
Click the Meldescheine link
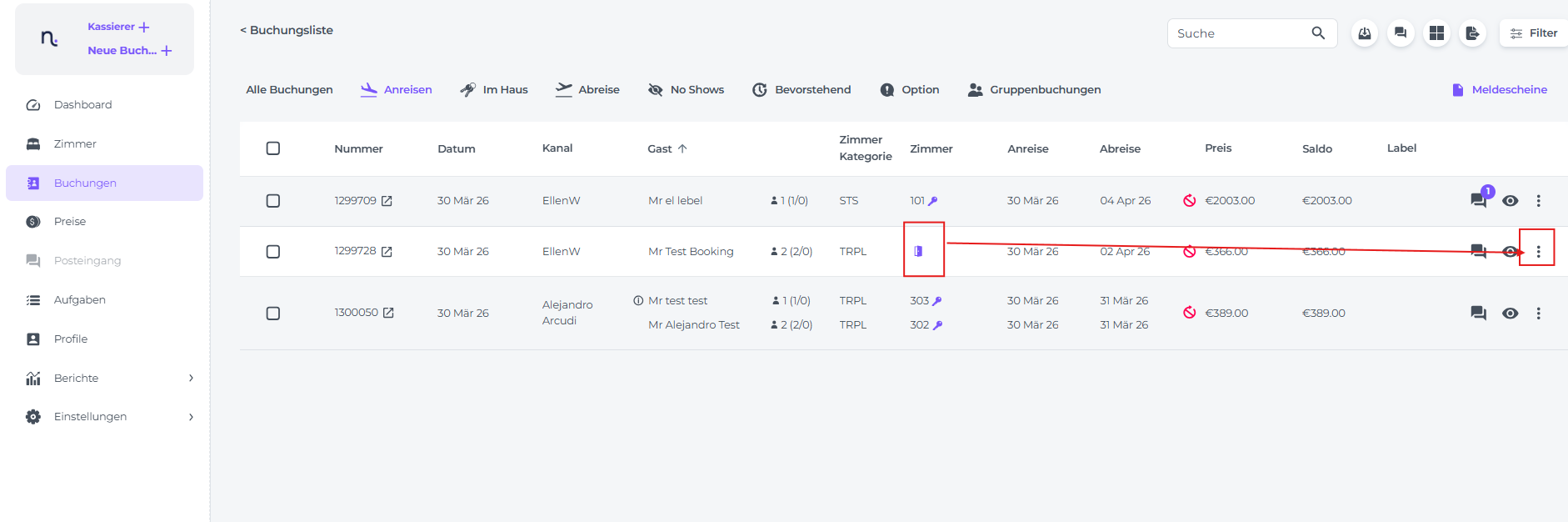point(1500,90)
